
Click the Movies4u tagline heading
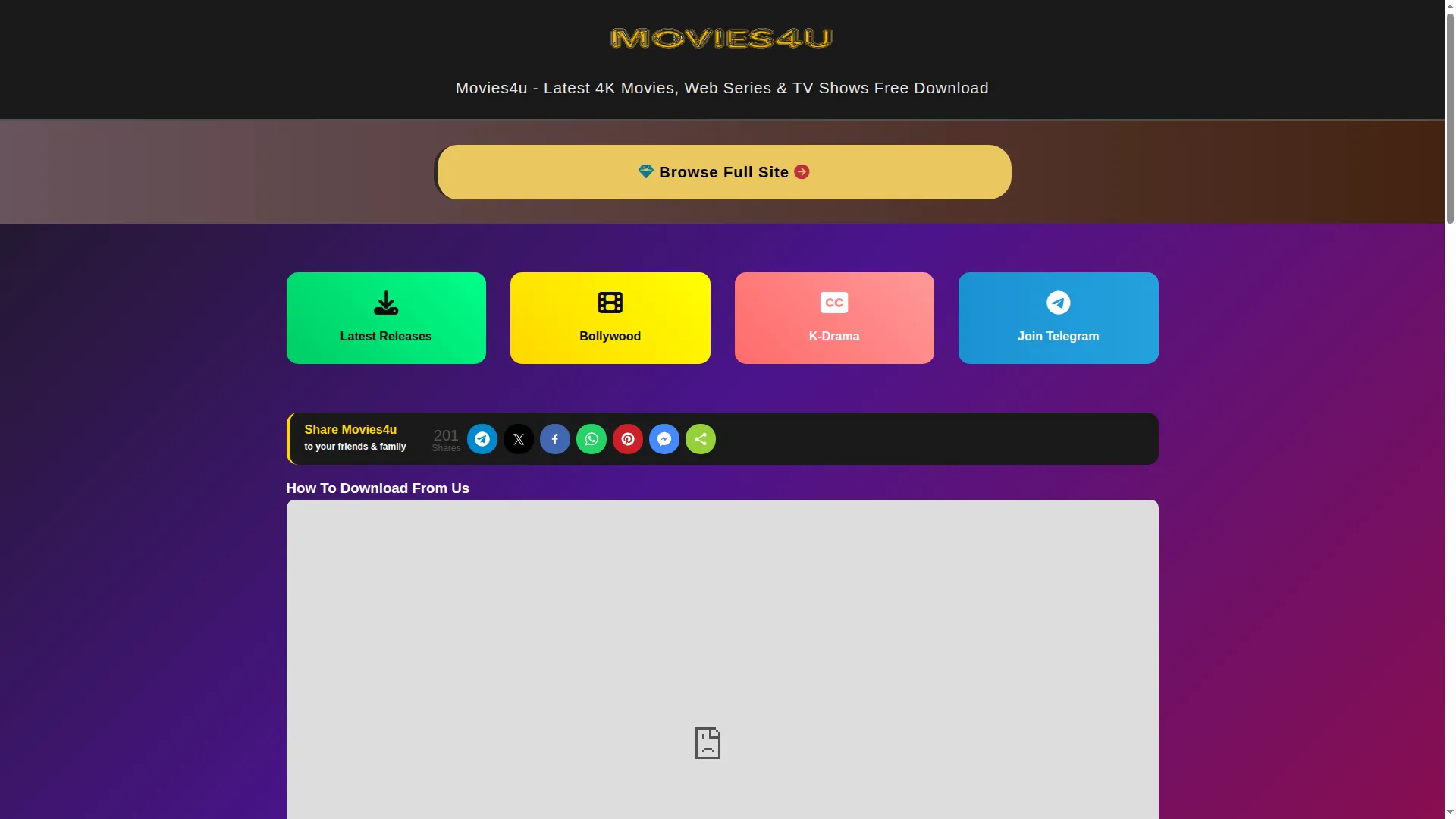(x=722, y=88)
